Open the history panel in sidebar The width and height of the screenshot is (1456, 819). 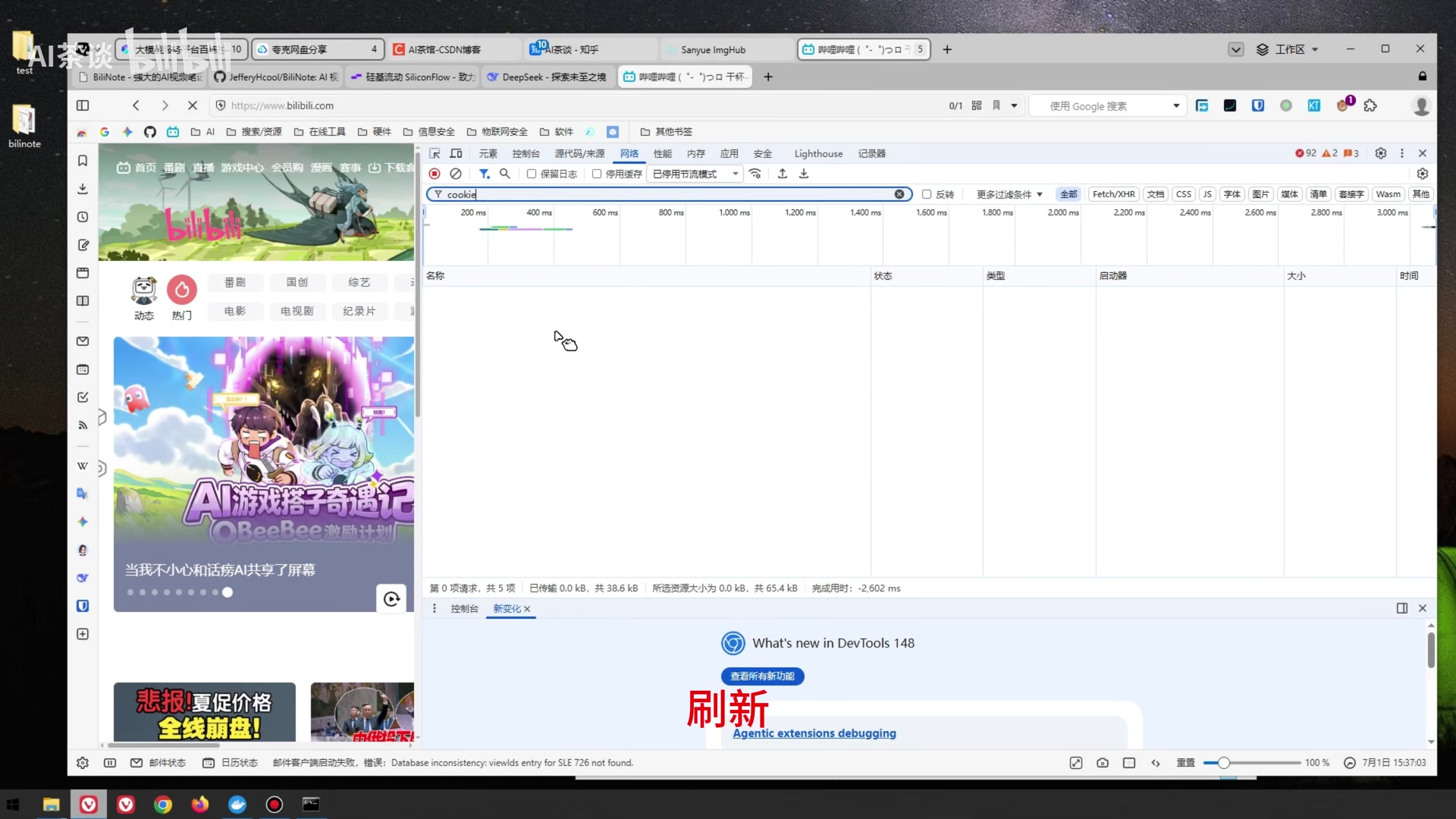pyautogui.click(x=83, y=217)
